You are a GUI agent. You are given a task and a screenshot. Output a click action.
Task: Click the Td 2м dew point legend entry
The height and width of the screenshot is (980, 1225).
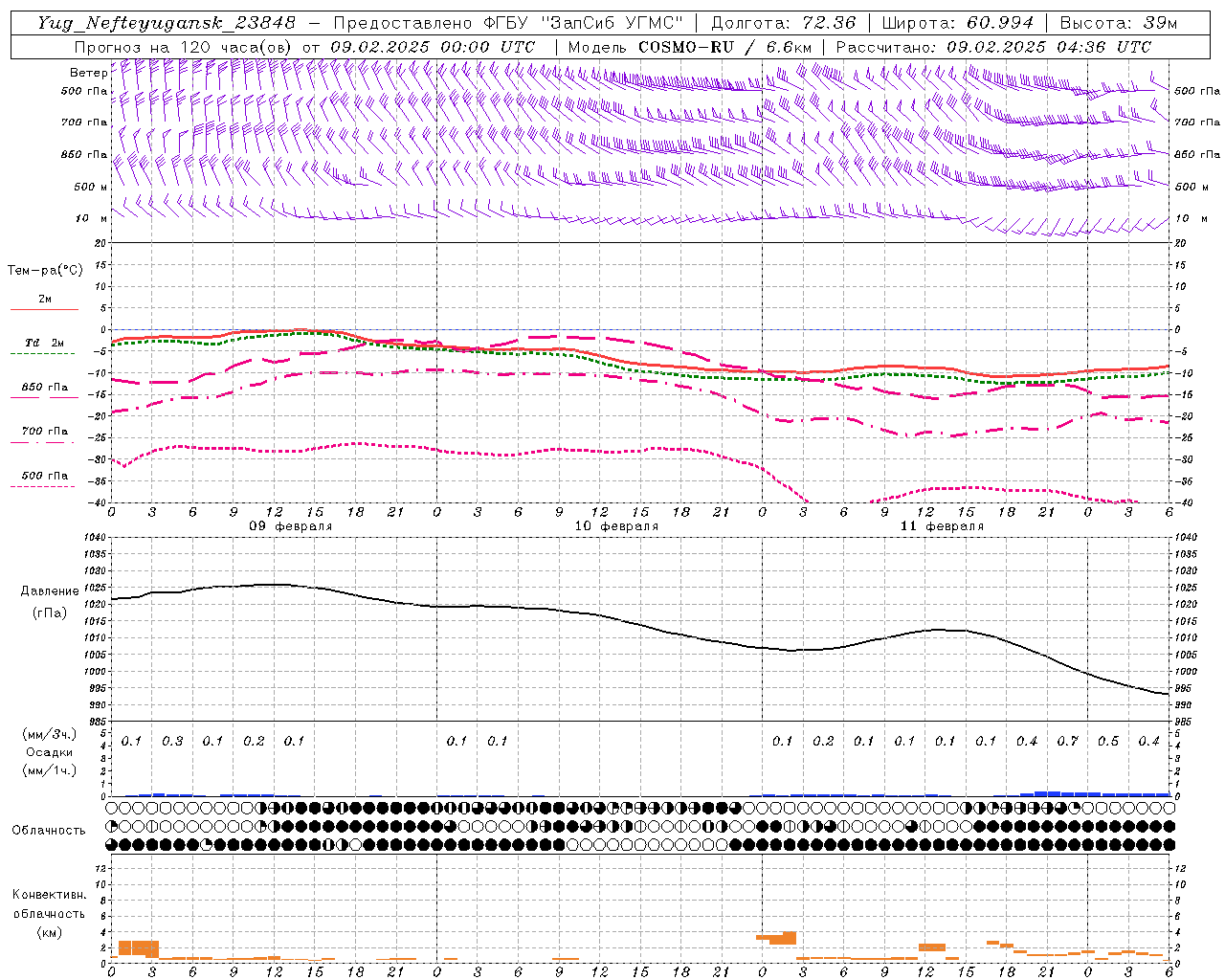click(x=44, y=343)
